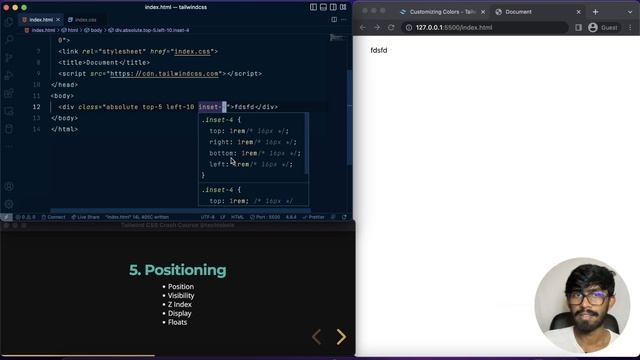This screenshot has height=360, width=640.
Task: Open the Accounts icon in the activity bar
Action: point(9,187)
